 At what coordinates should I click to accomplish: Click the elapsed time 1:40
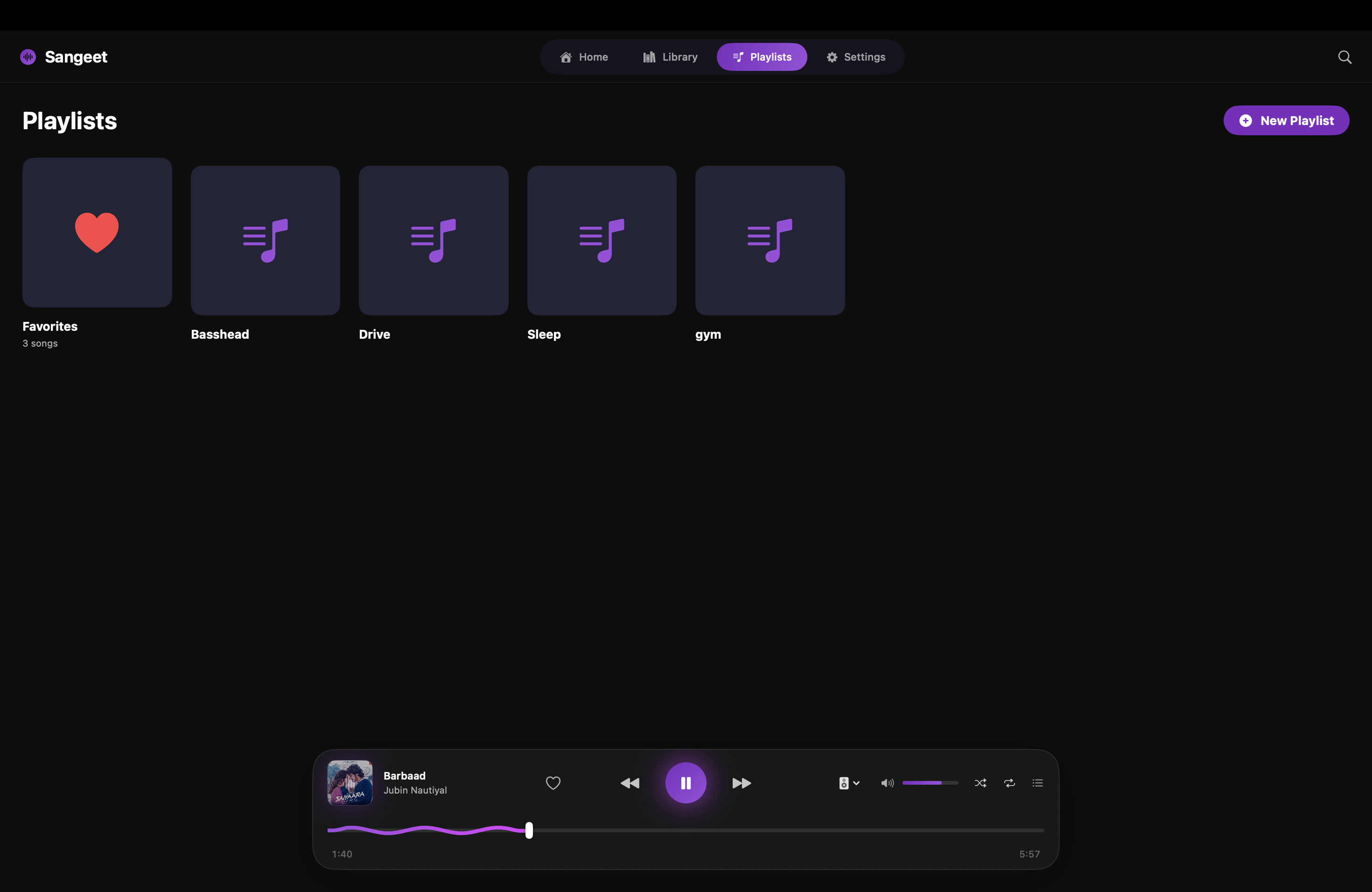[x=342, y=854]
